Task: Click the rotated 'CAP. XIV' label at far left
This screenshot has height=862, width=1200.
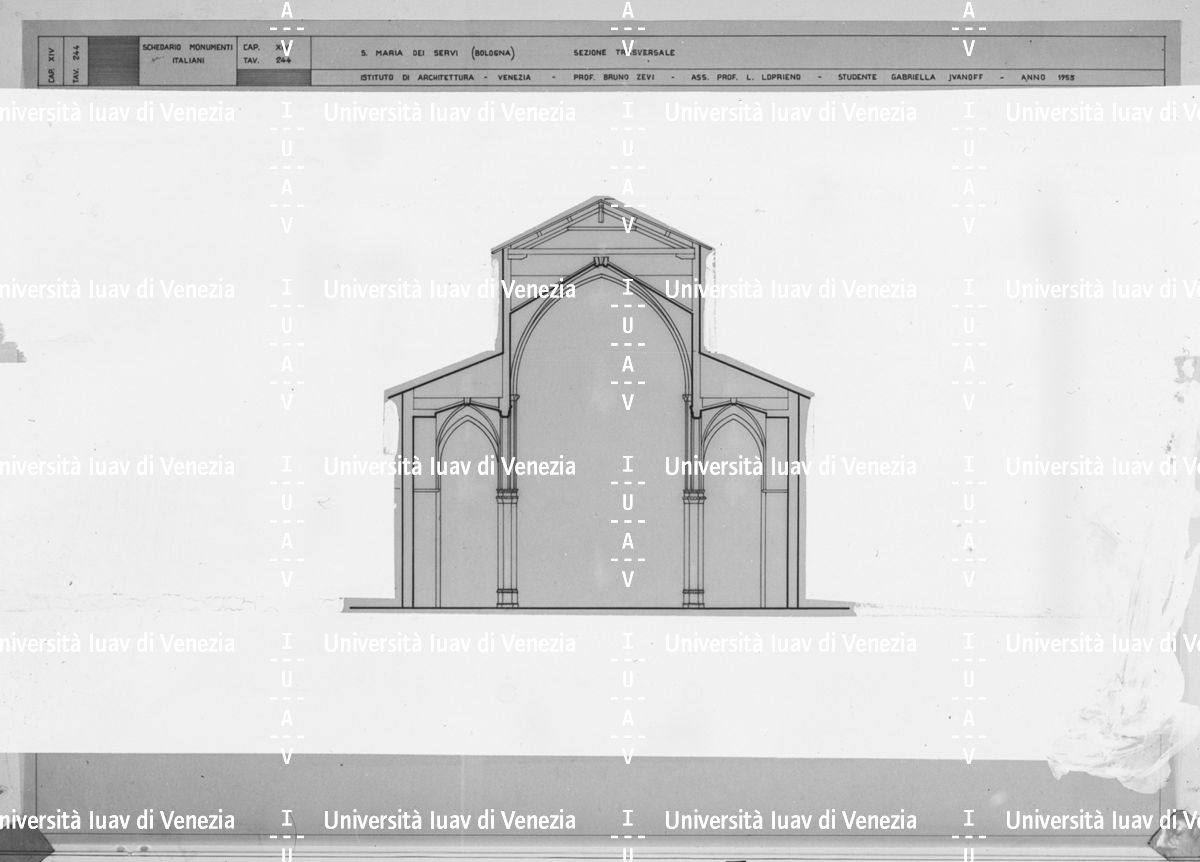Action: click(x=52, y=61)
